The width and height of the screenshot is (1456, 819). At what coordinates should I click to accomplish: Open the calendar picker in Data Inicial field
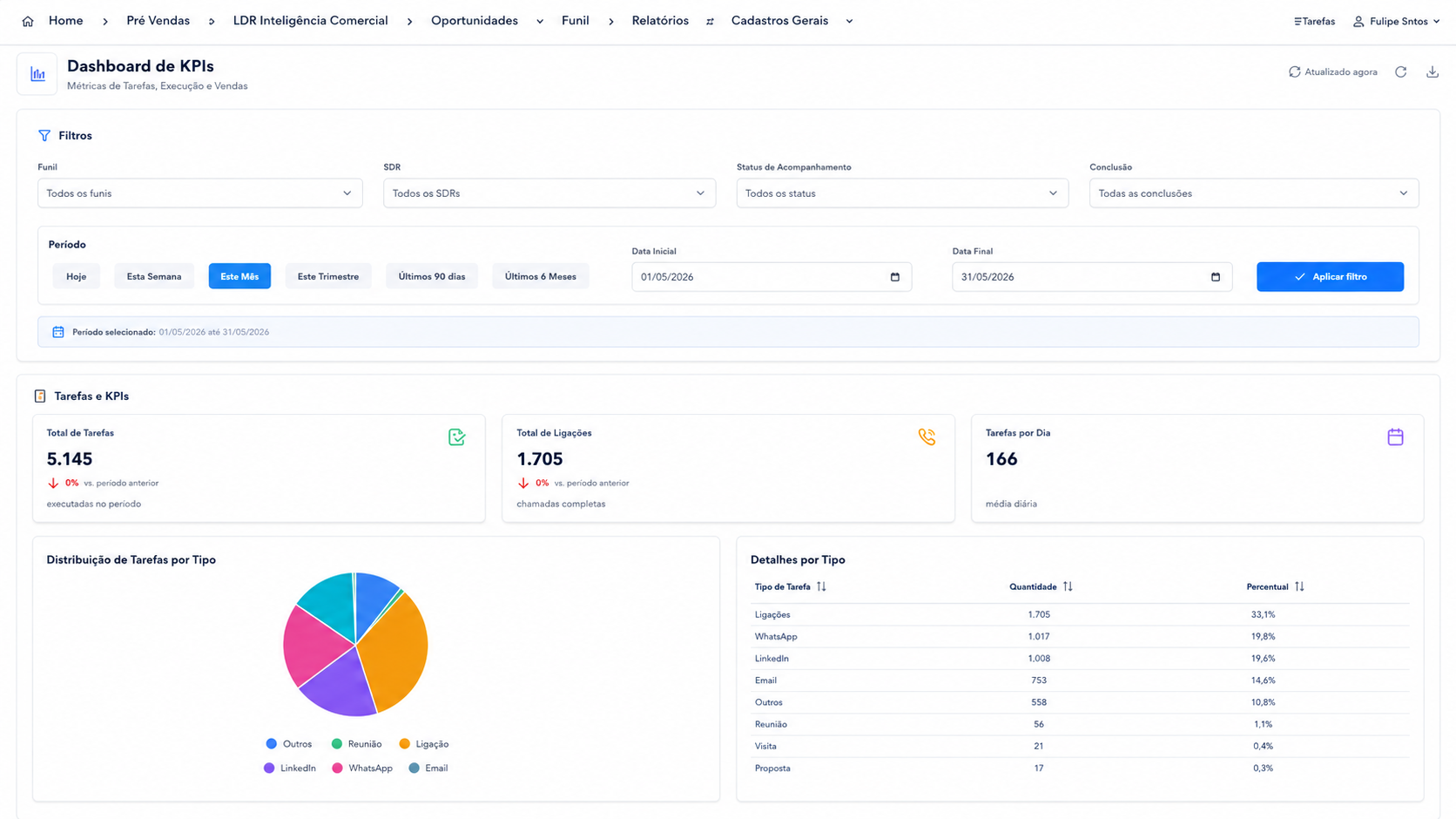point(894,277)
